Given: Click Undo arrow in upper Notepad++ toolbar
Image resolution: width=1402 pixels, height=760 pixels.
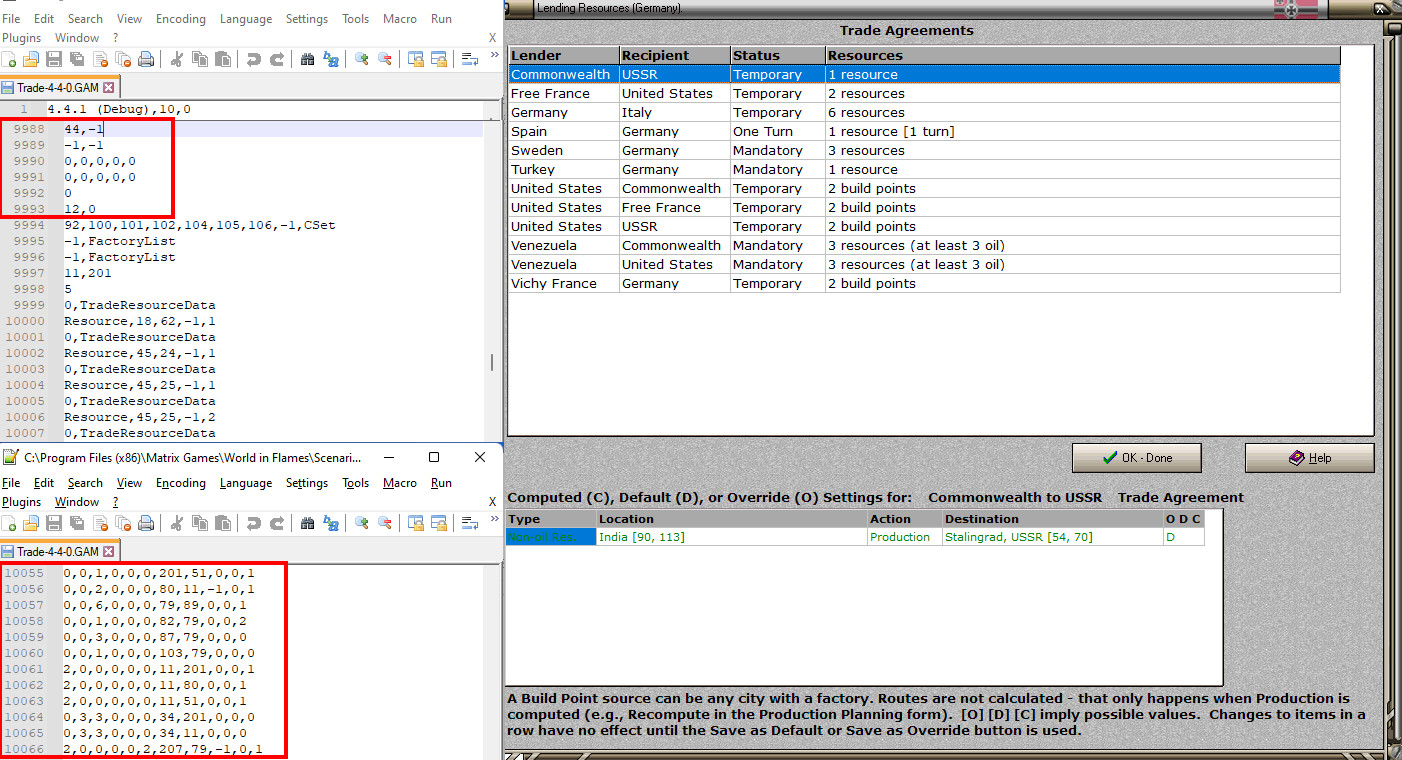Looking at the screenshot, I should click(x=254, y=59).
